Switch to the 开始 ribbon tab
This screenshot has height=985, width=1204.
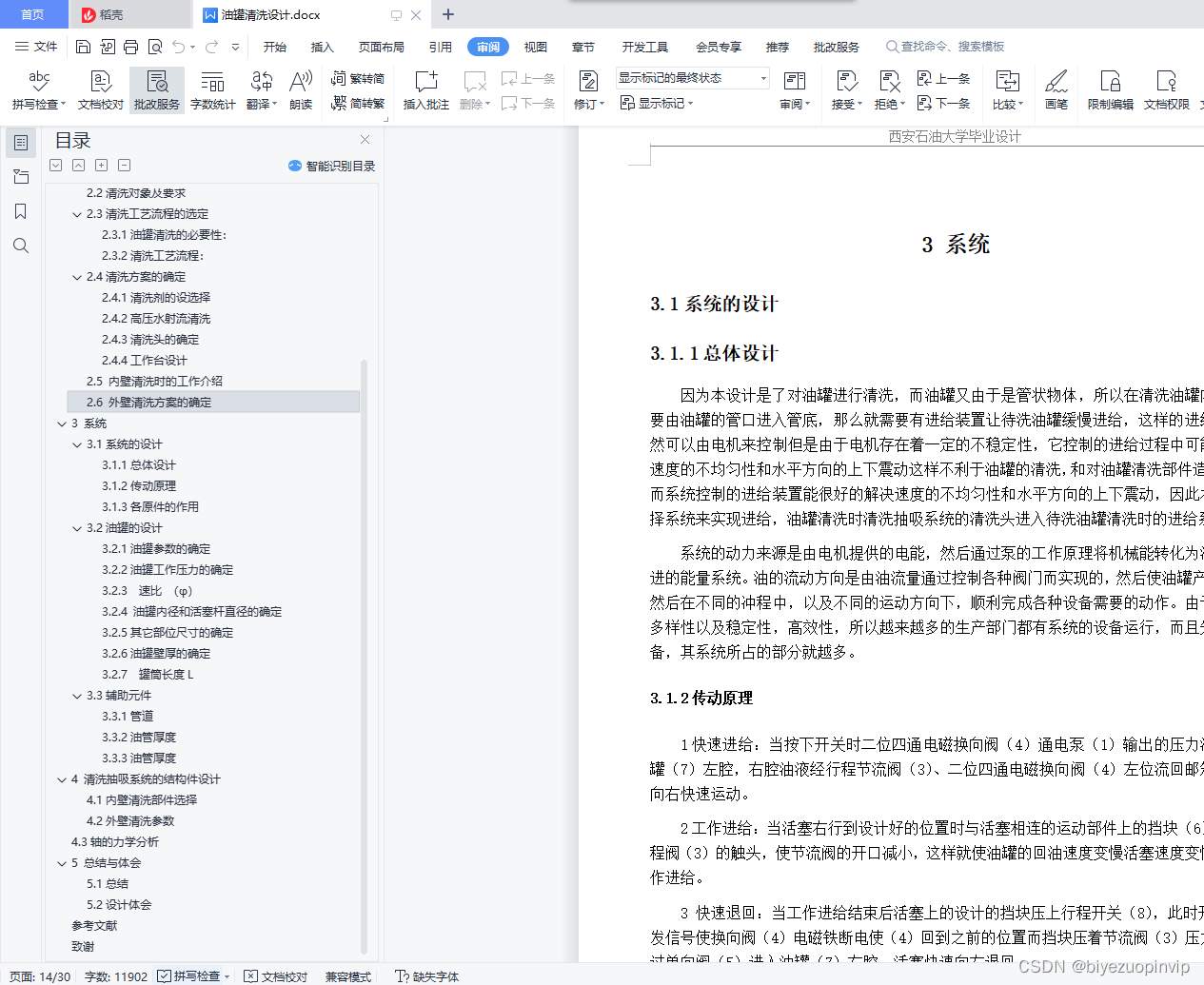(275, 47)
